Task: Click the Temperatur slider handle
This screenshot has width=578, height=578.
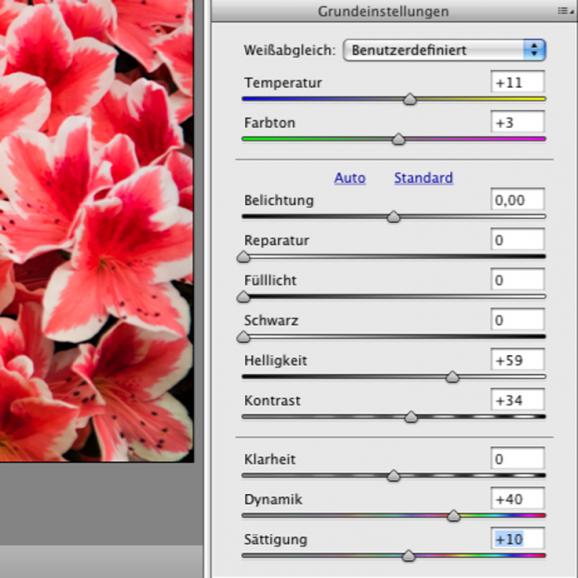Action: point(410,99)
